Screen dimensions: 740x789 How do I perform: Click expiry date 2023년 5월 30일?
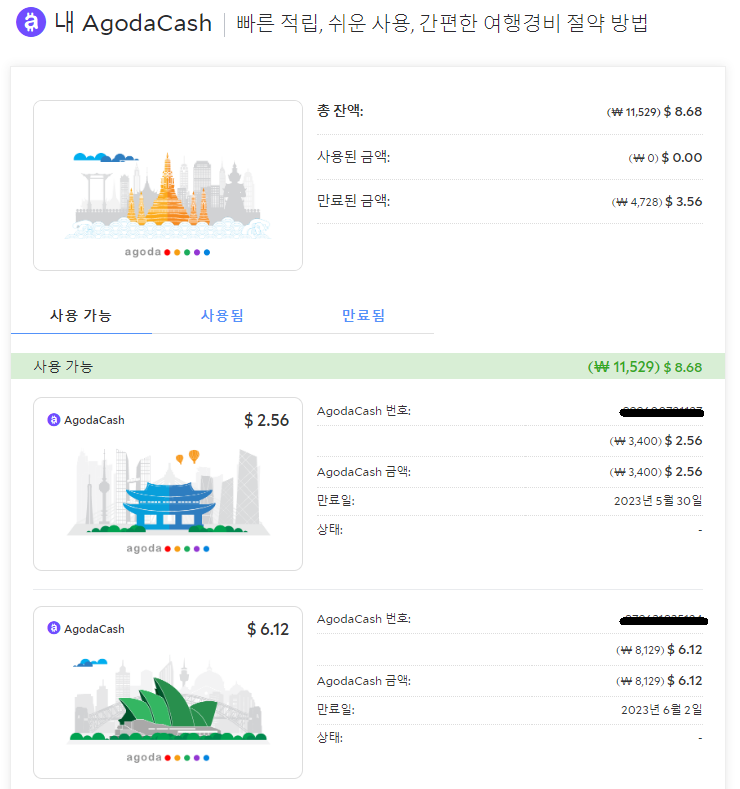(x=658, y=501)
